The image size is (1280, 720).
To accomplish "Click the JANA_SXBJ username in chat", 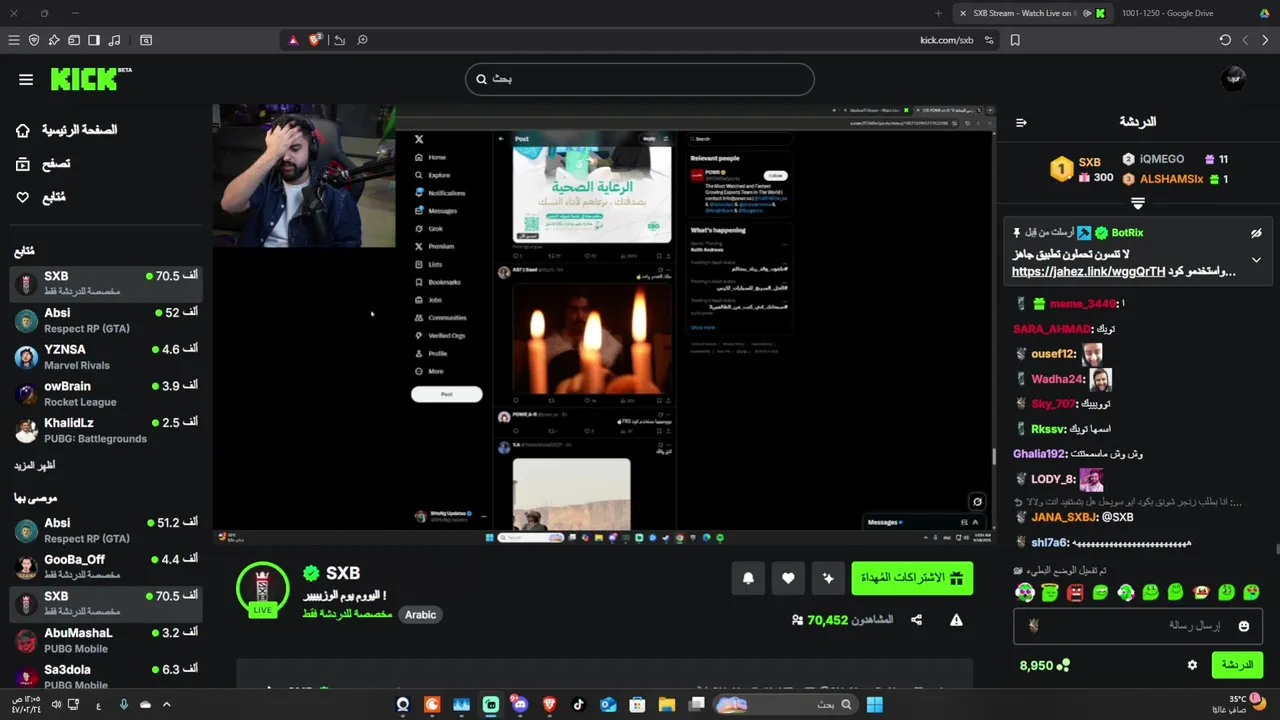I will click(x=1064, y=518).
